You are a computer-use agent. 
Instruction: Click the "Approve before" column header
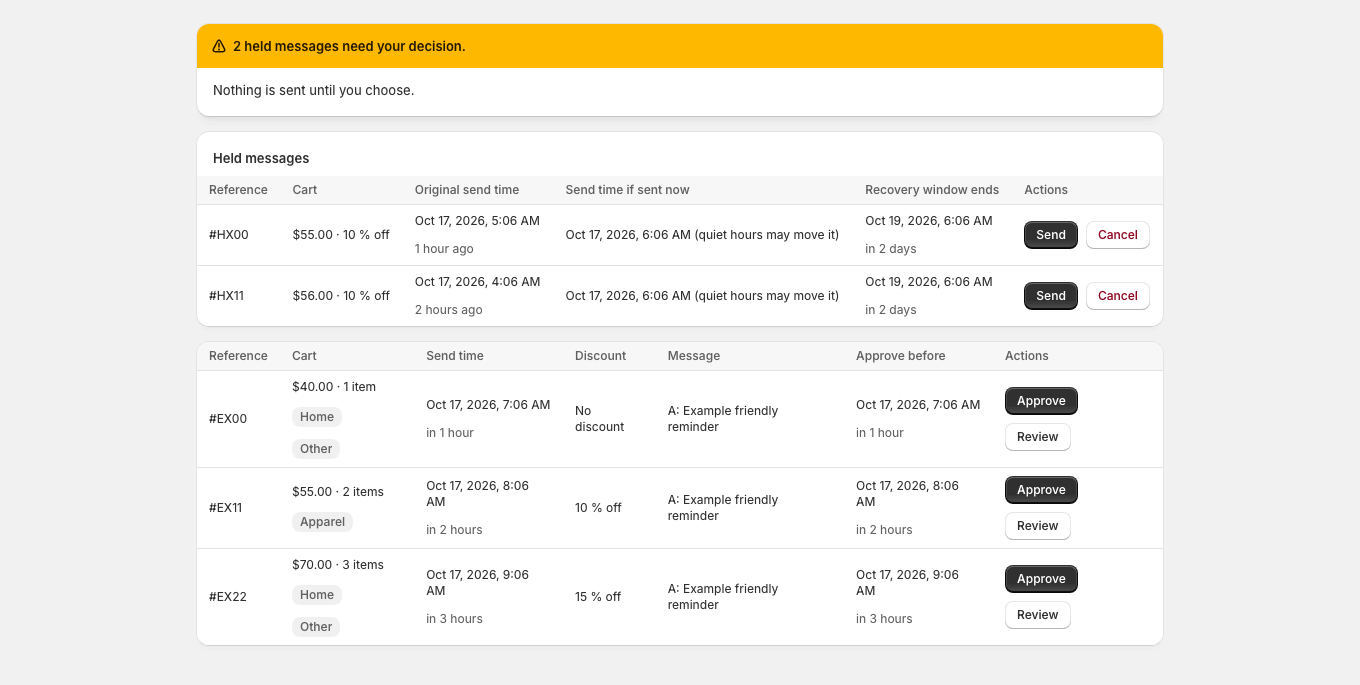click(901, 356)
